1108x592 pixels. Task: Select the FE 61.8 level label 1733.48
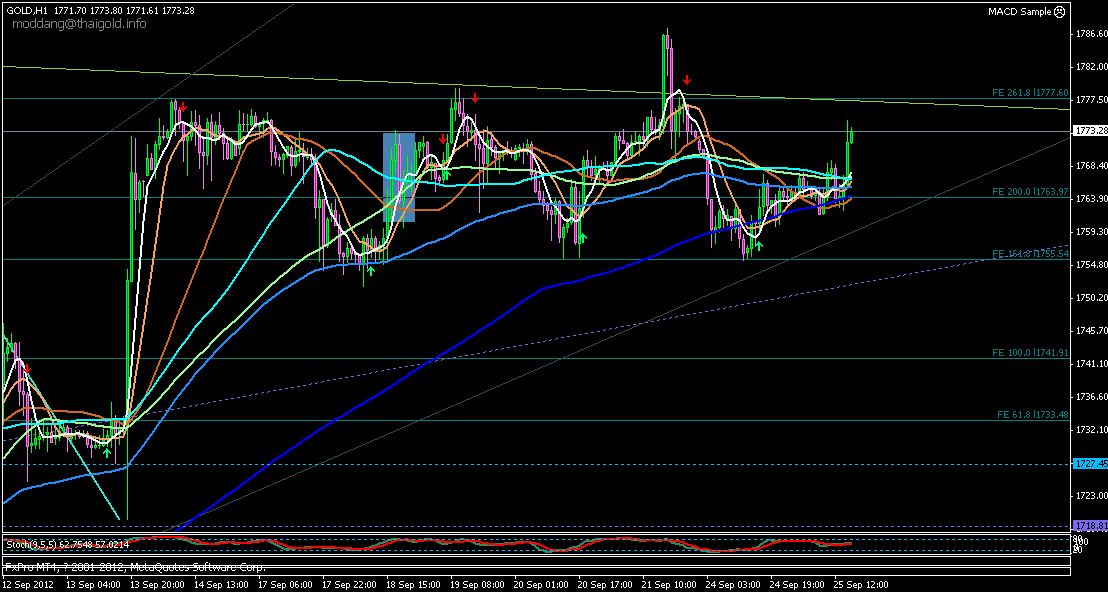[x=1032, y=414]
